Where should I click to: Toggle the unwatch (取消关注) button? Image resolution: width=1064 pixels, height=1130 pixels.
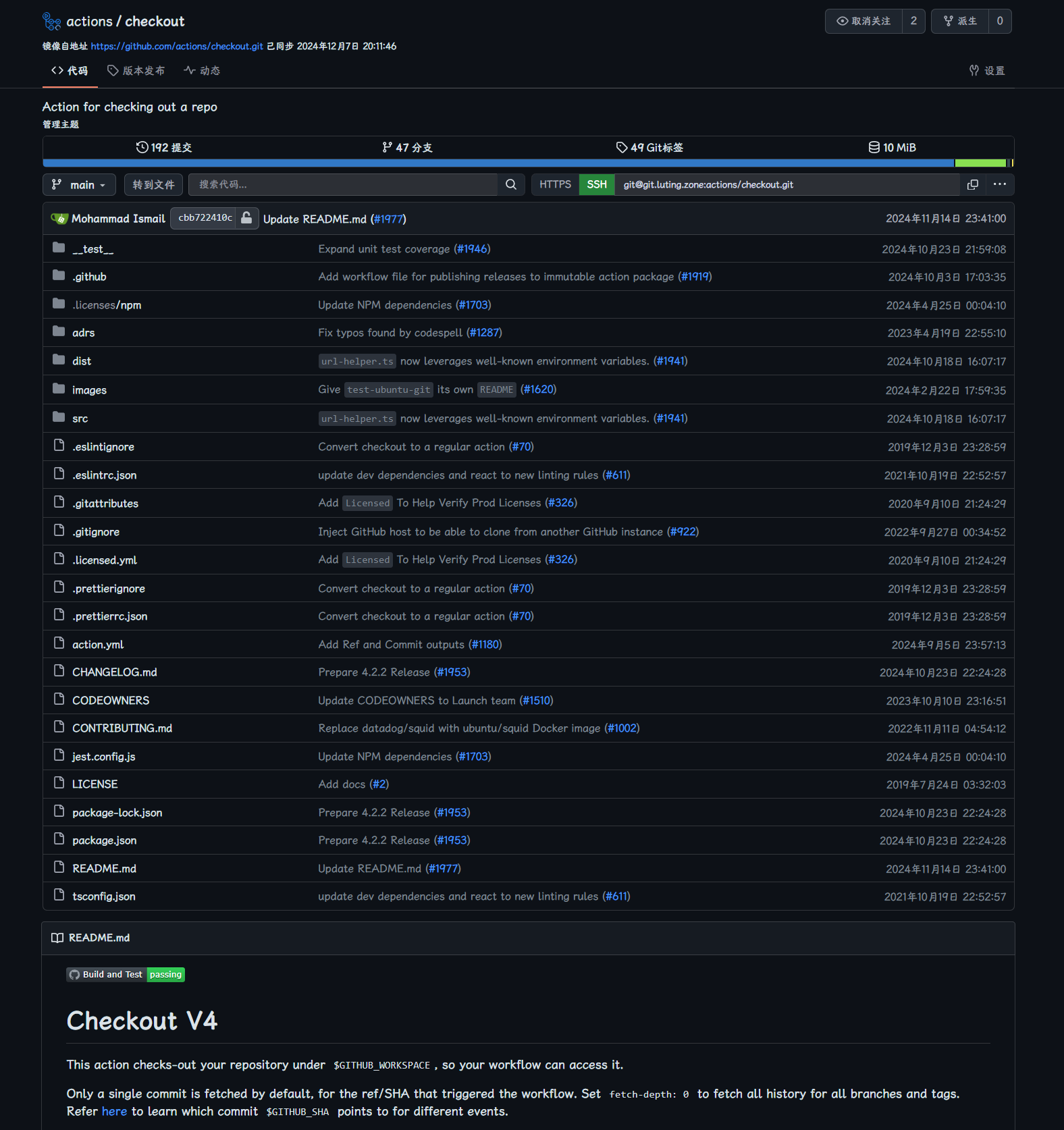pyautogui.click(x=863, y=22)
